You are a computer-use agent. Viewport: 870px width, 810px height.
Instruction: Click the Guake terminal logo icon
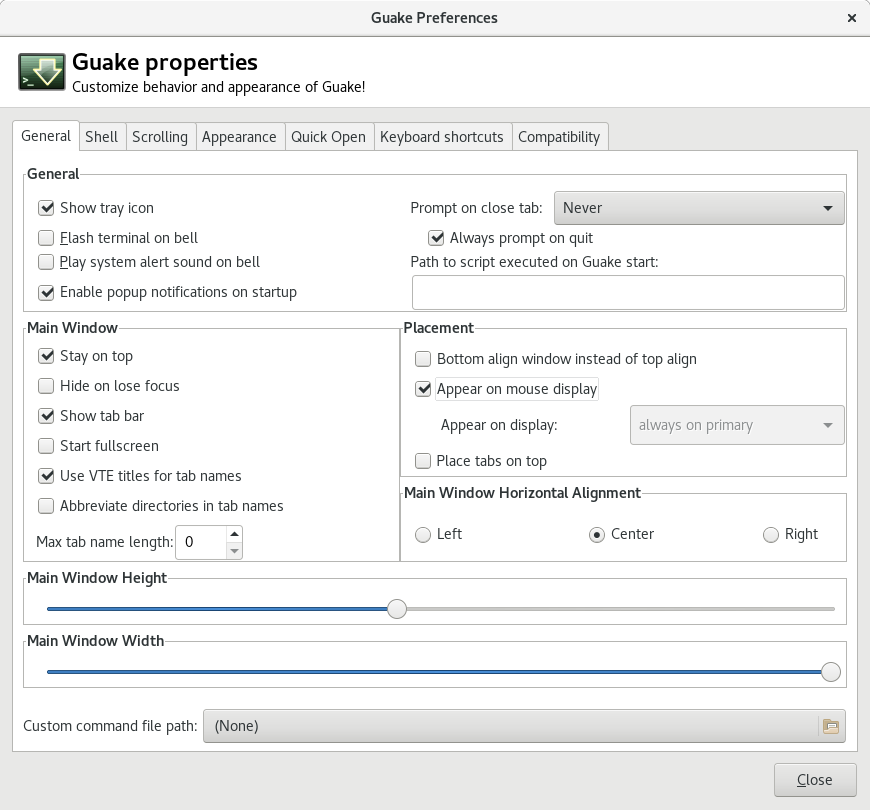click(42, 72)
